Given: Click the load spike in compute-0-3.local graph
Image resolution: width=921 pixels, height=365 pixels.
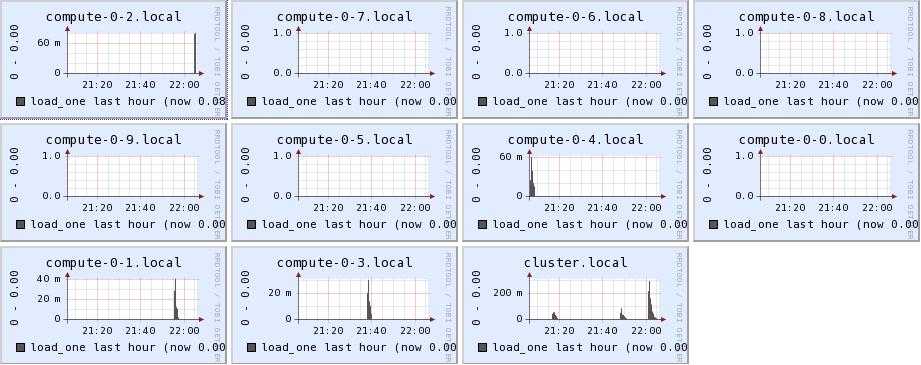Looking at the screenshot, I should coord(369,302).
